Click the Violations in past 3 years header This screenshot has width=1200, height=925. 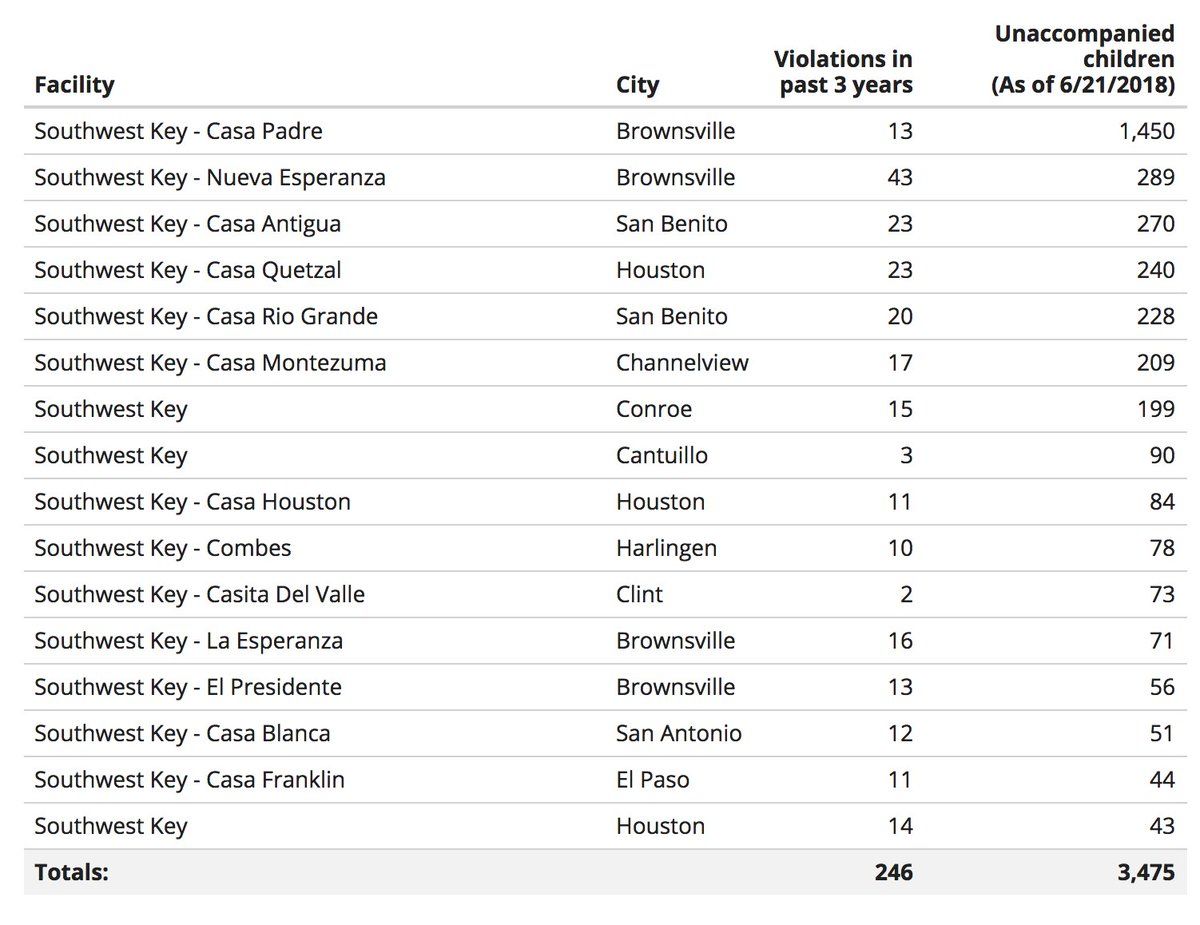click(845, 73)
